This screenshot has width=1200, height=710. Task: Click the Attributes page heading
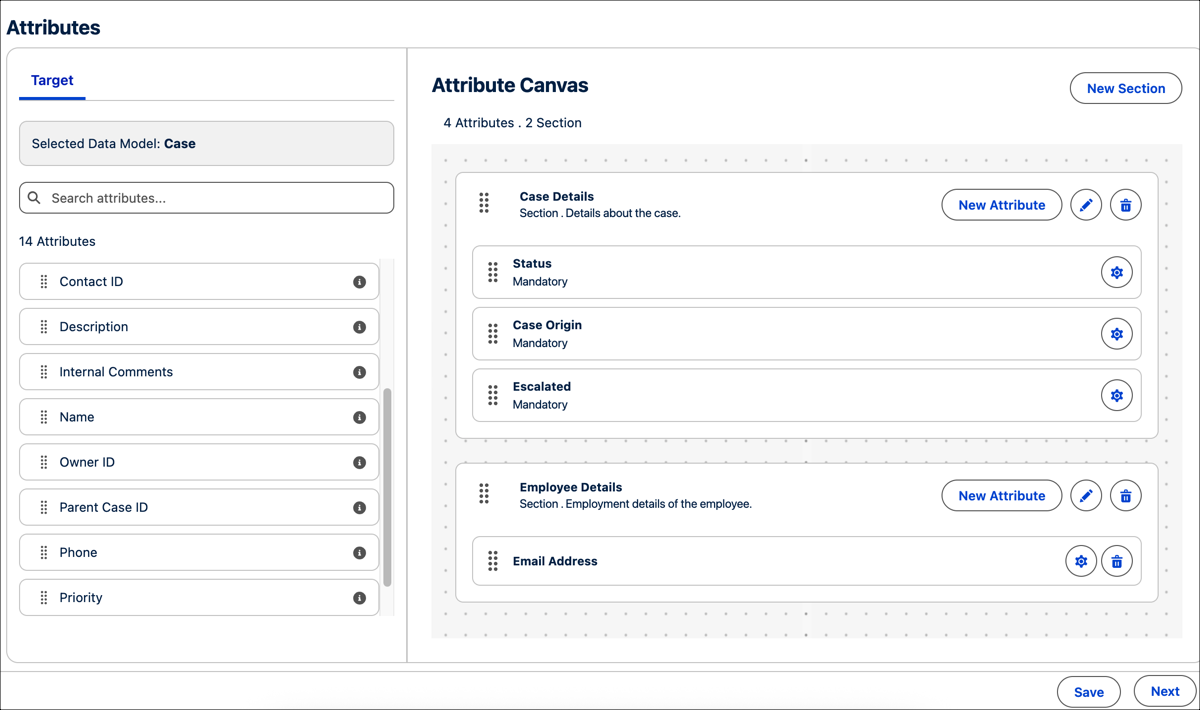click(x=54, y=28)
